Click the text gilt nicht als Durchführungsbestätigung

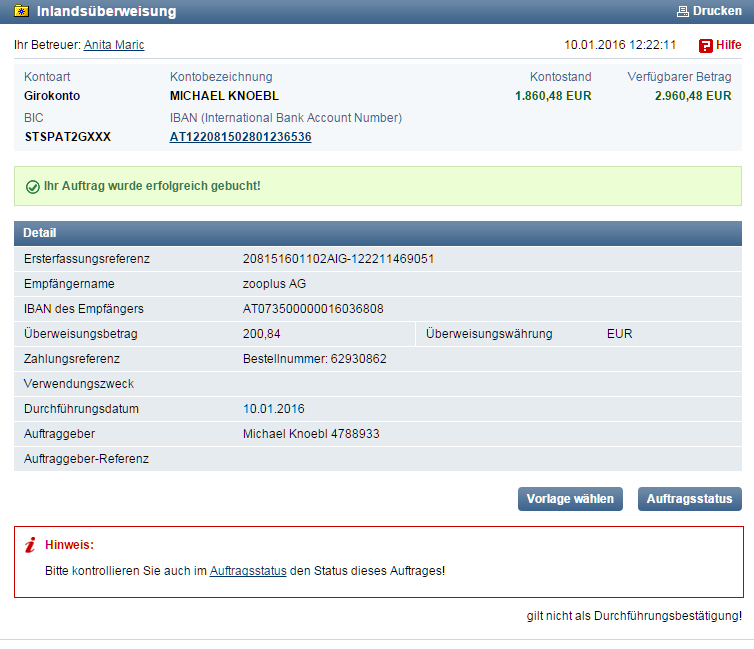(634, 616)
